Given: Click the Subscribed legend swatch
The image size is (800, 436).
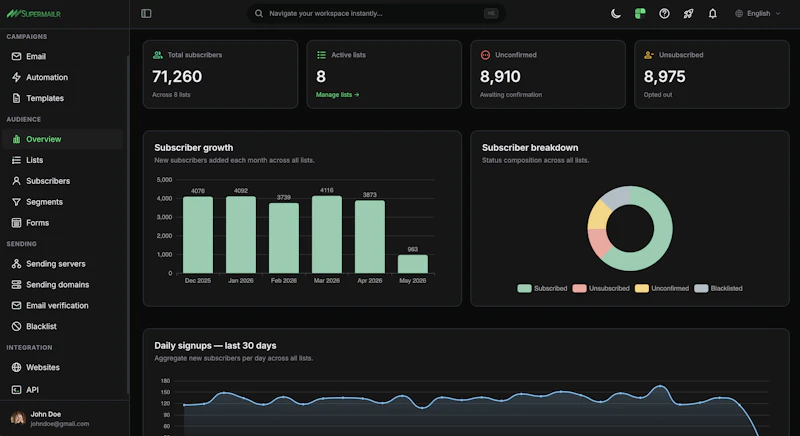Looking at the screenshot, I should click(x=524, y=288).
